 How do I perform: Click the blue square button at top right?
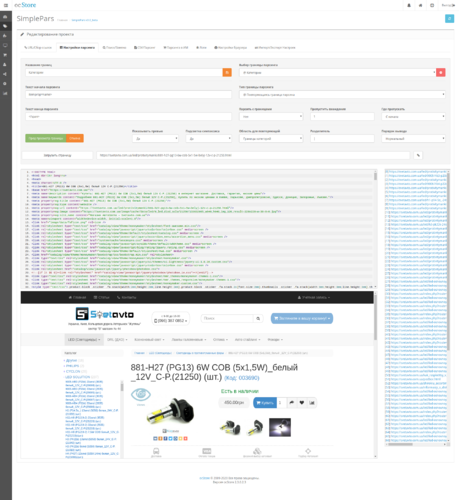pos(449,19)
